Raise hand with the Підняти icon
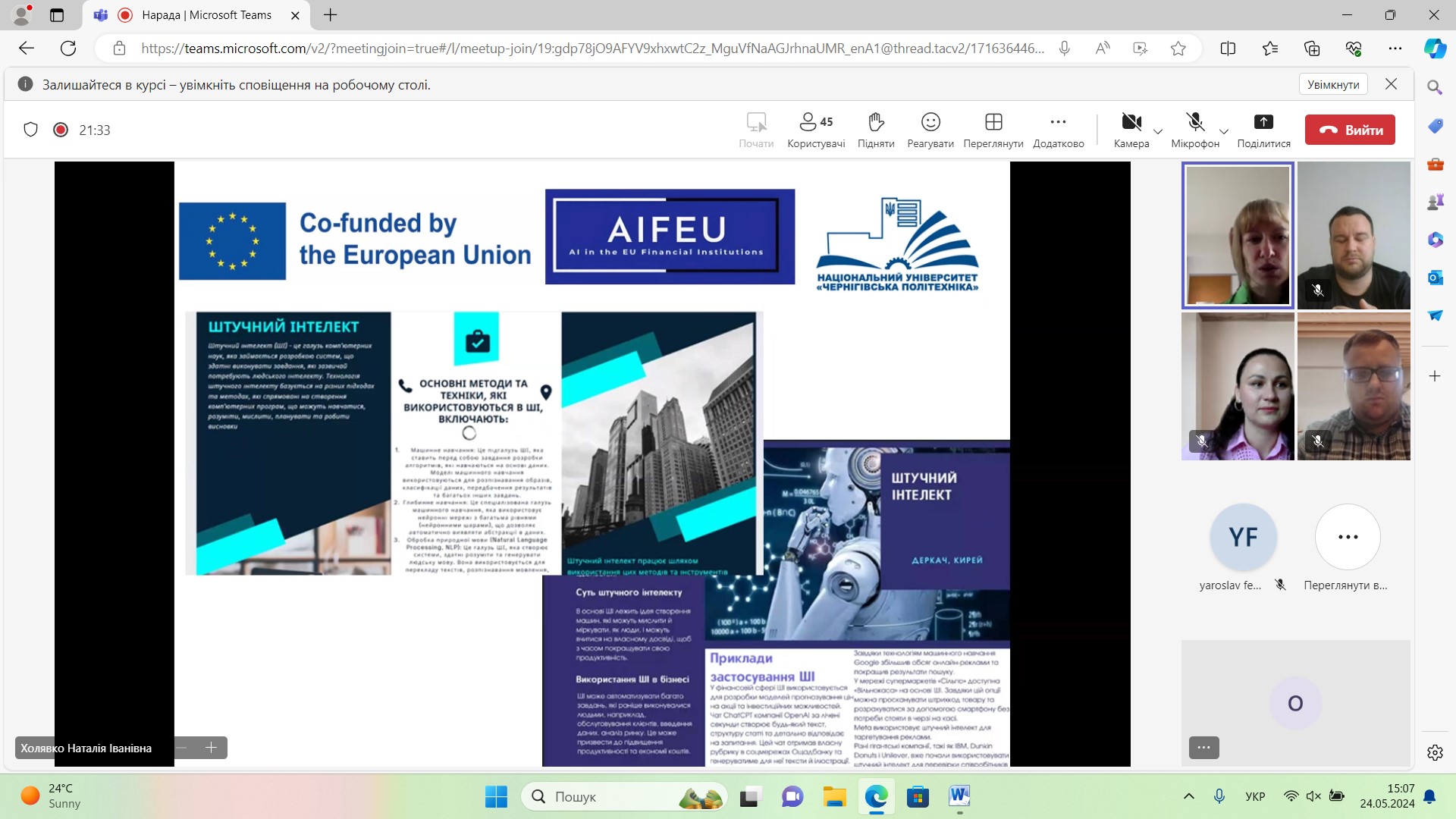Image resolution: width=1456 pixels, height=819 pixels. click(876, 130)
